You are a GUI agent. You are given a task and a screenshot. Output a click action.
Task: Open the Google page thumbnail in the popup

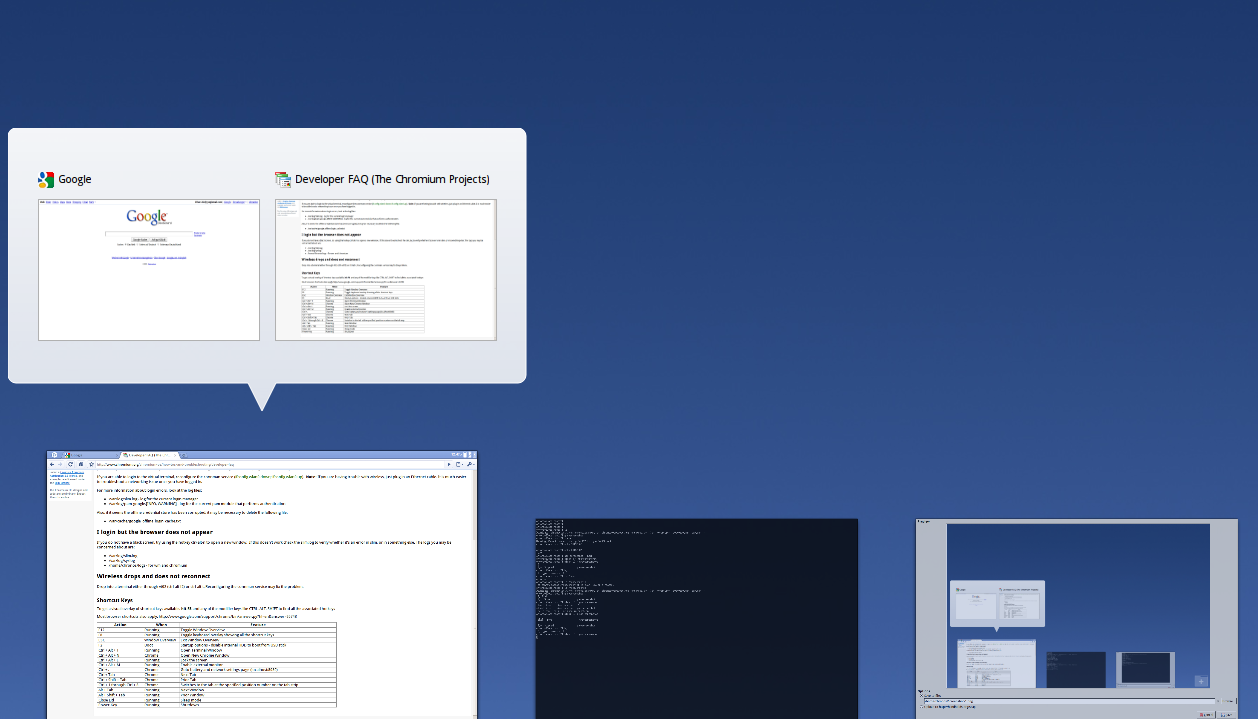click(149, 270)
